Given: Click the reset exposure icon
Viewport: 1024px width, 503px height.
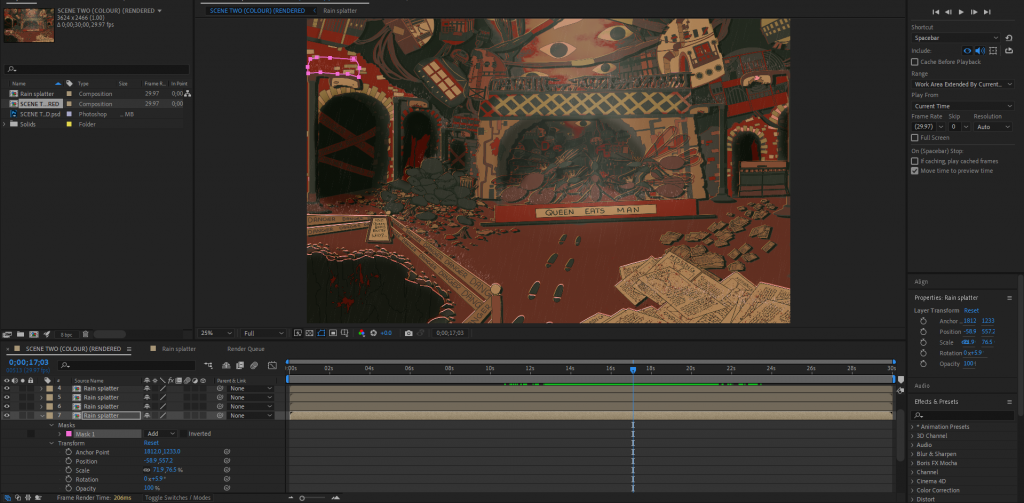Looking at the screenshot, I should click(373, 333).
